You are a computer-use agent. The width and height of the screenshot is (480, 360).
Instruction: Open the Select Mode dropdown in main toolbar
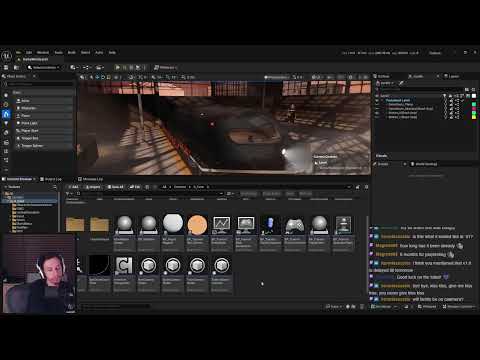point(44,67)
